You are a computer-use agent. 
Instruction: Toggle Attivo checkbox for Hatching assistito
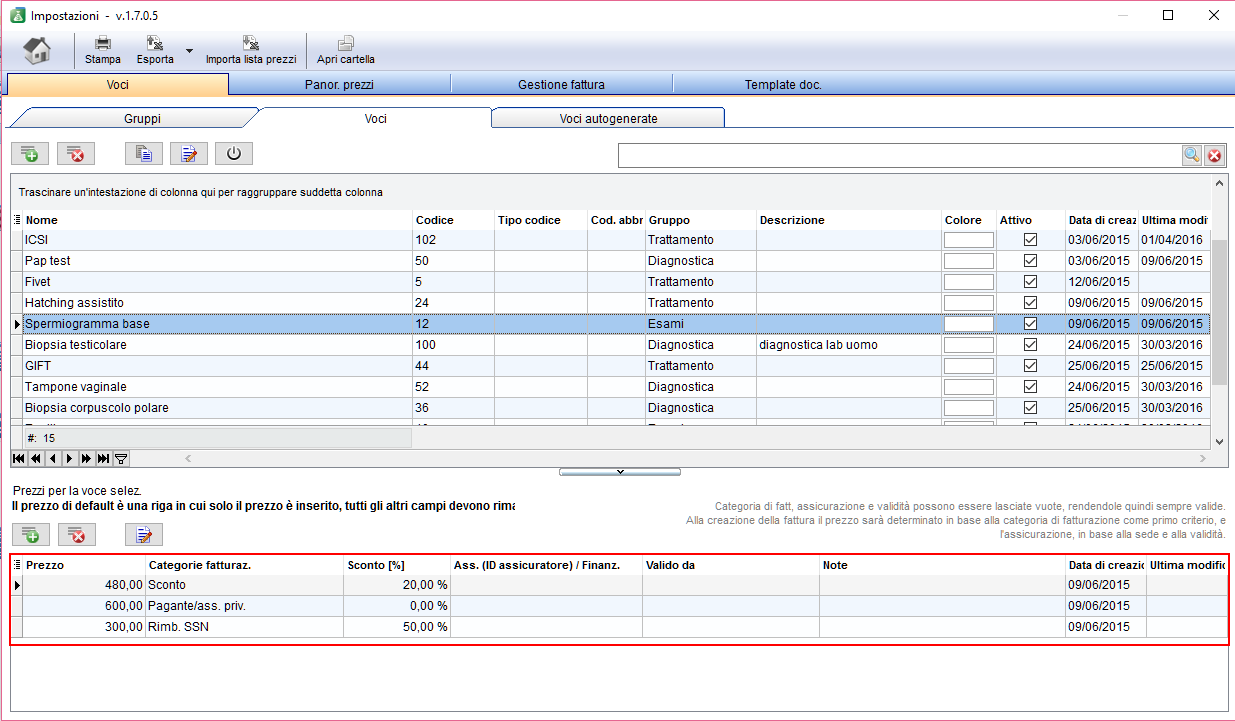point(1030,303)
